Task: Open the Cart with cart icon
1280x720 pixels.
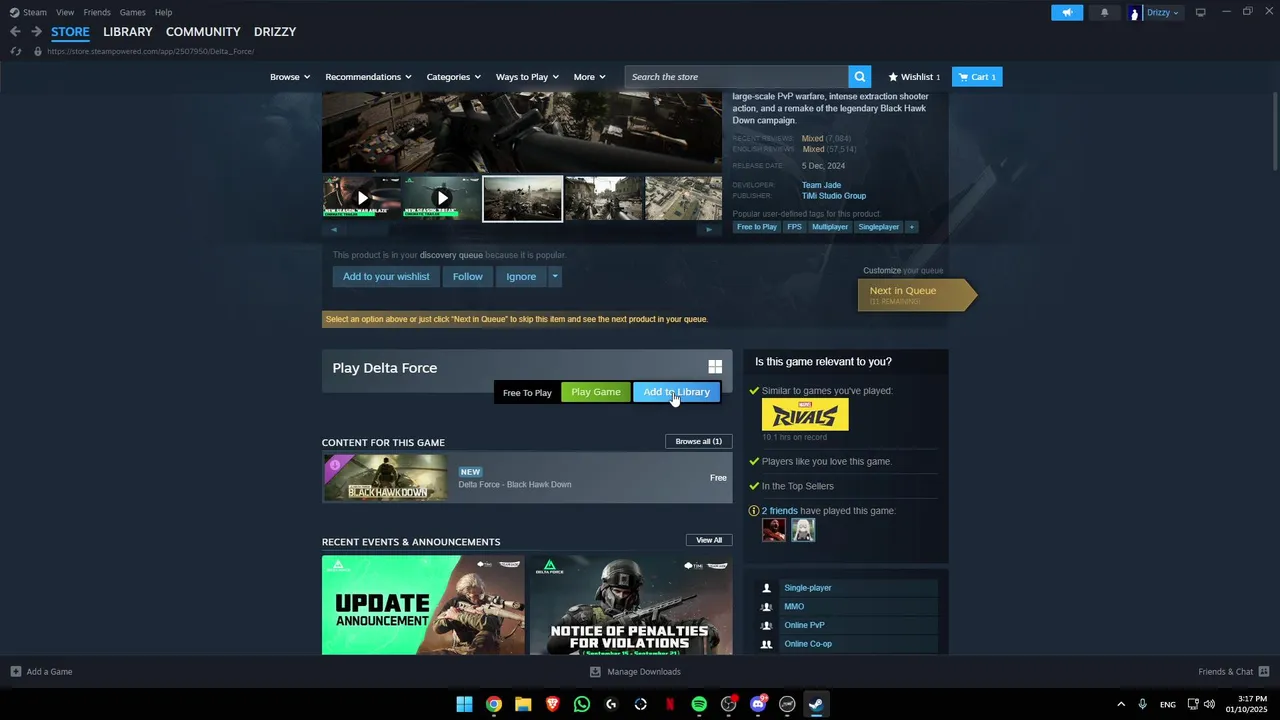Action: click(977, 77)
